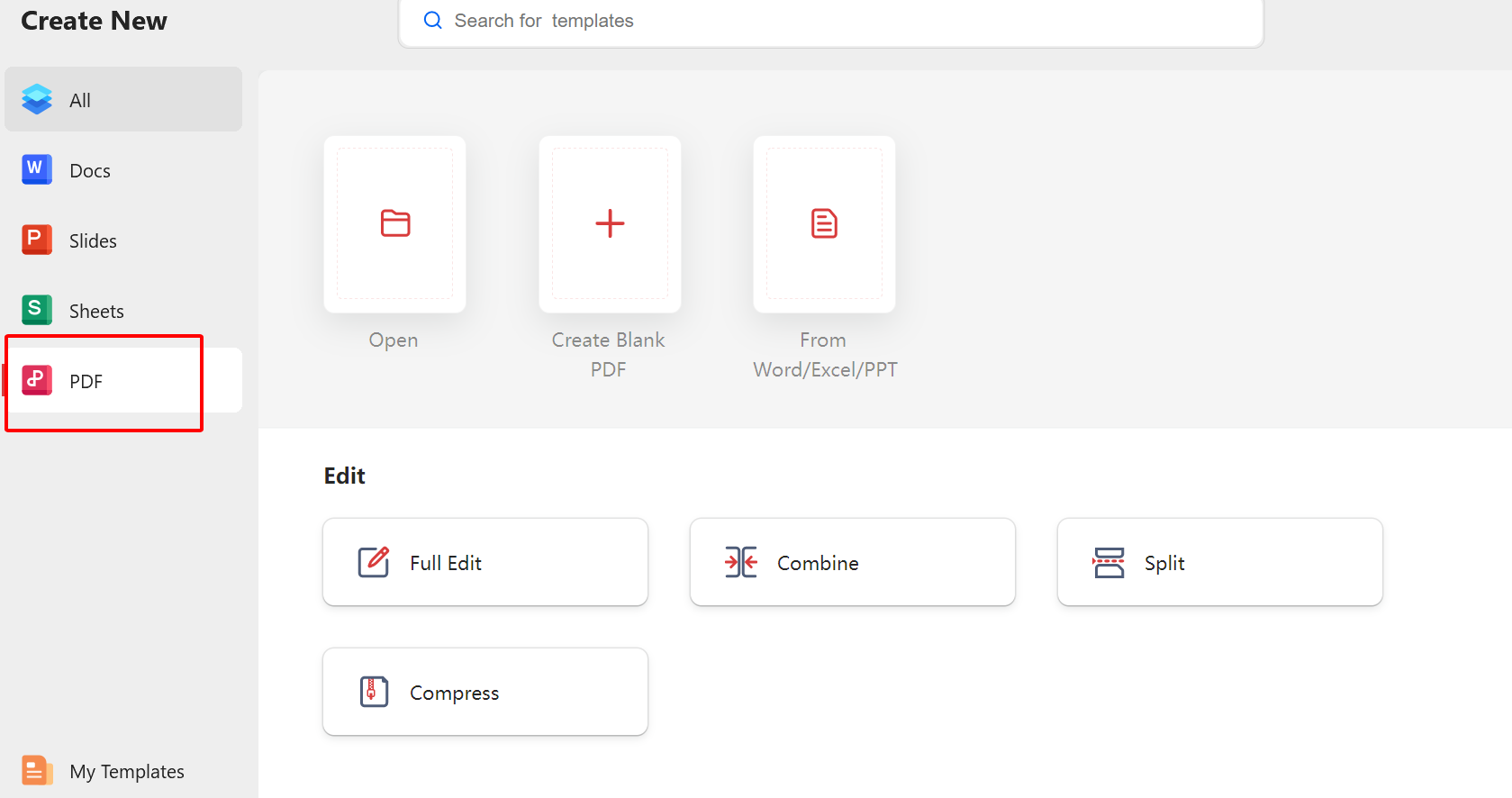The width and height of the screenshot is (1512, 798).
Task: Click the magnifier search icon
Action: coord(433,21)
